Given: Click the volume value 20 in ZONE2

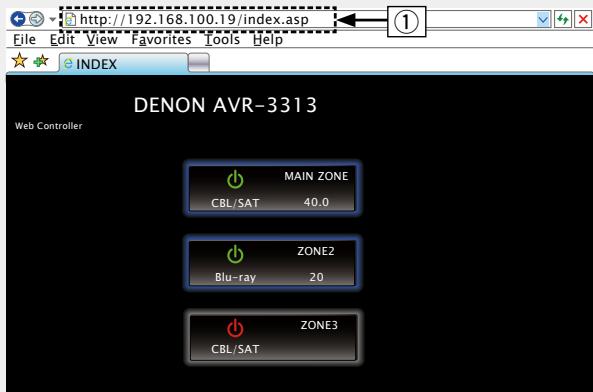Looking at the screenshot, I should (x=316, y=277).
